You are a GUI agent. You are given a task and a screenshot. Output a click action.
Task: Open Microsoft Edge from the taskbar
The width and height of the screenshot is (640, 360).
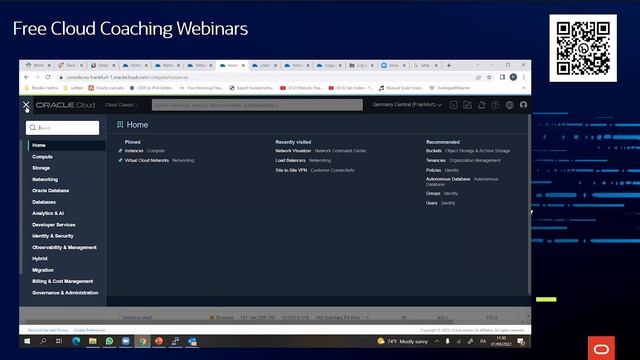click(x=76, y=341)
